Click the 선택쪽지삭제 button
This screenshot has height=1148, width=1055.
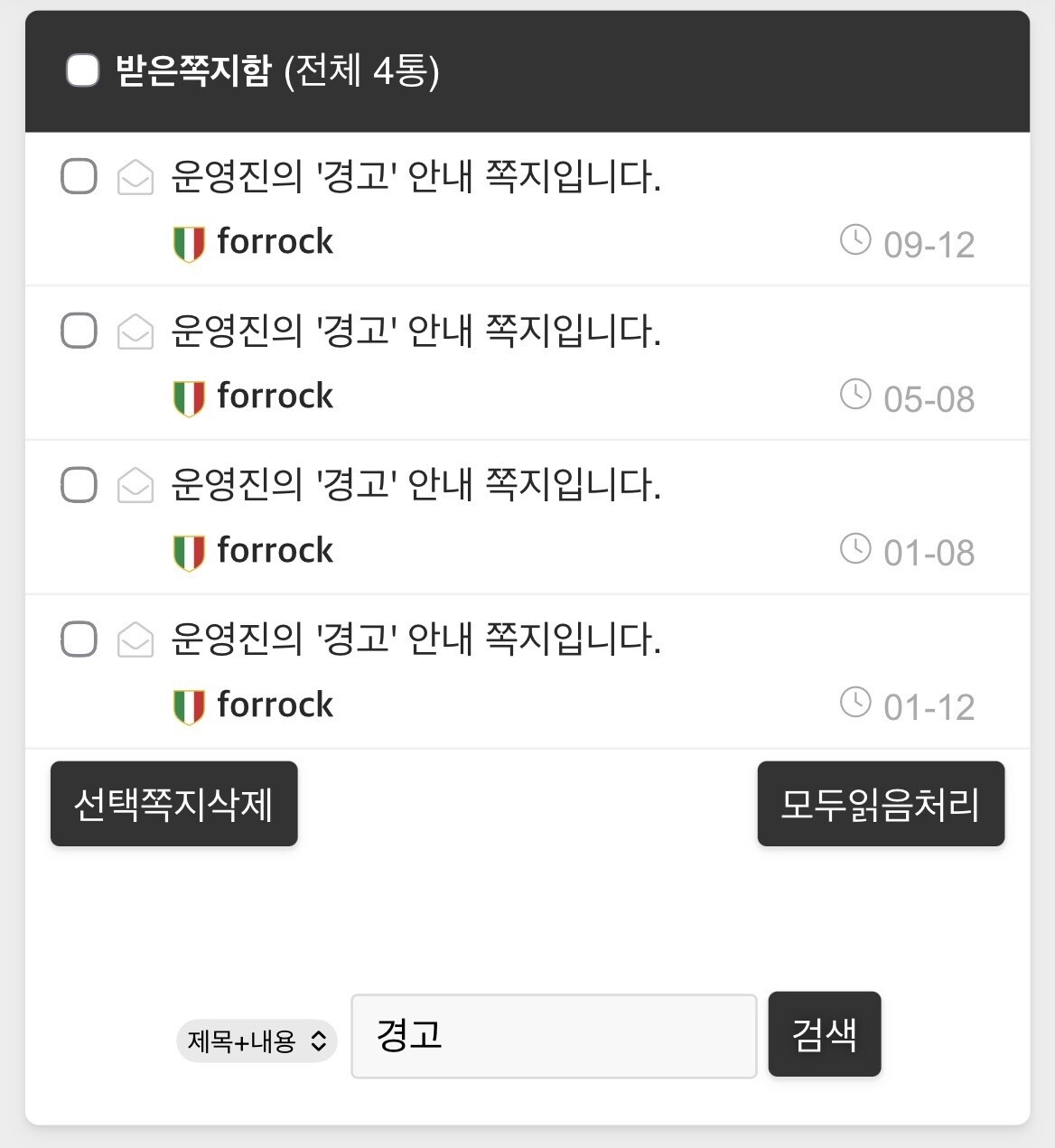pyautogui.click(x=173, y=804)
